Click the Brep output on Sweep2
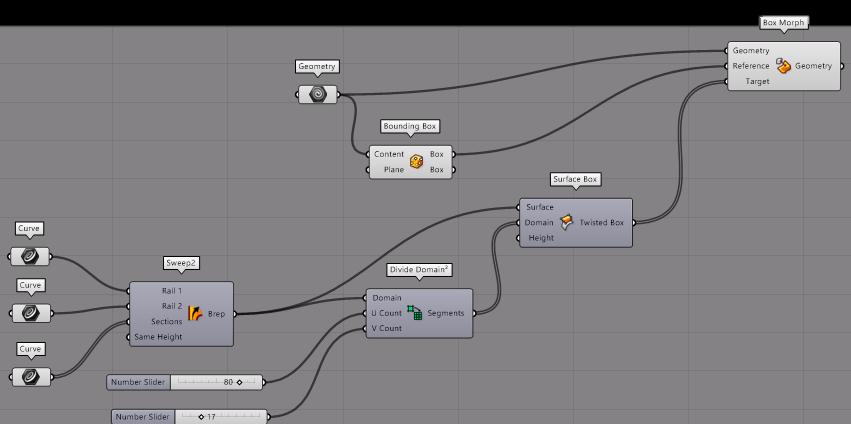851x424 pixels. click(216, 314)
